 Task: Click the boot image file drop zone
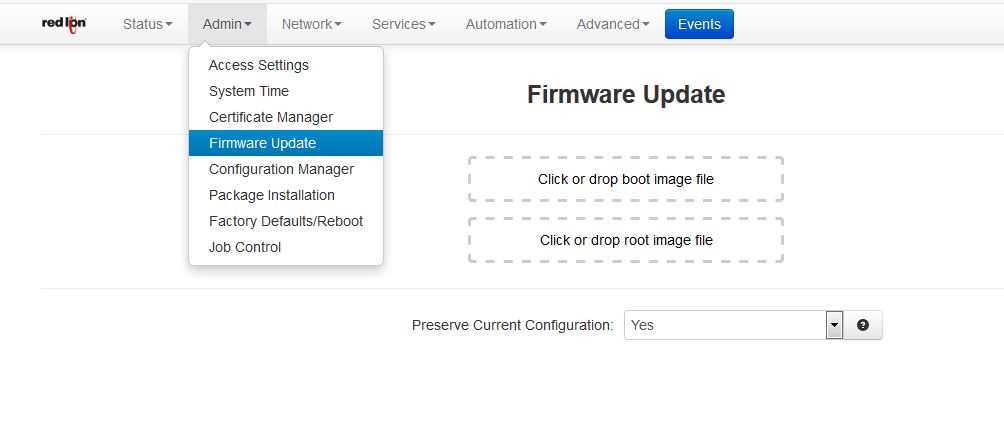[x=626, y=179]
